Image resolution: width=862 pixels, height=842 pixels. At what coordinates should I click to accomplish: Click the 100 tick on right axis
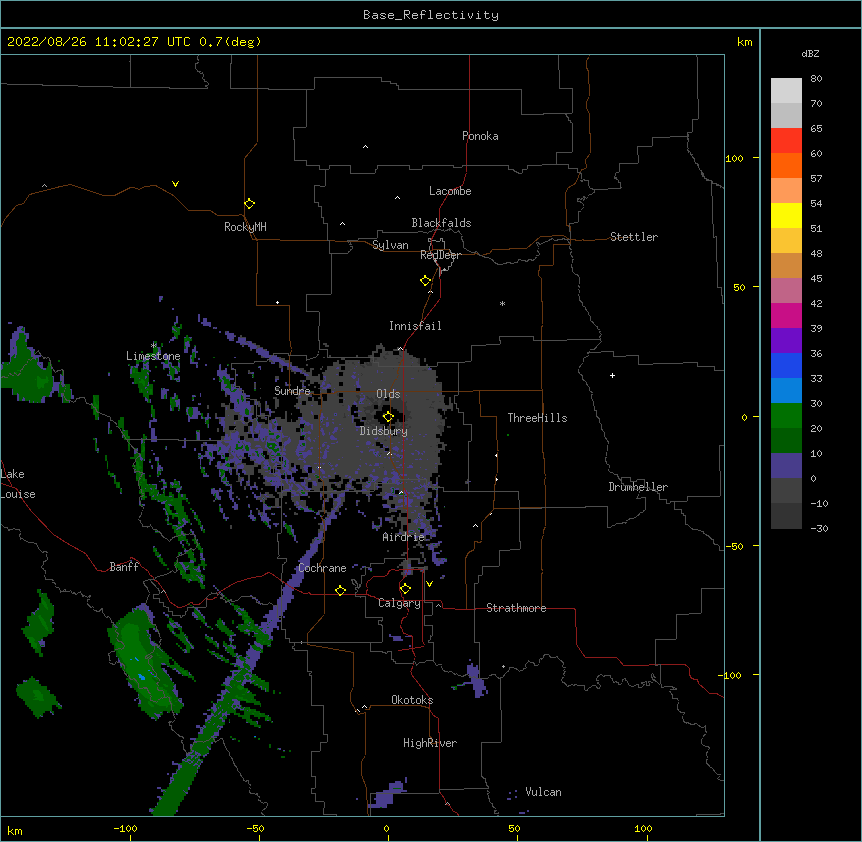(734, 158)
